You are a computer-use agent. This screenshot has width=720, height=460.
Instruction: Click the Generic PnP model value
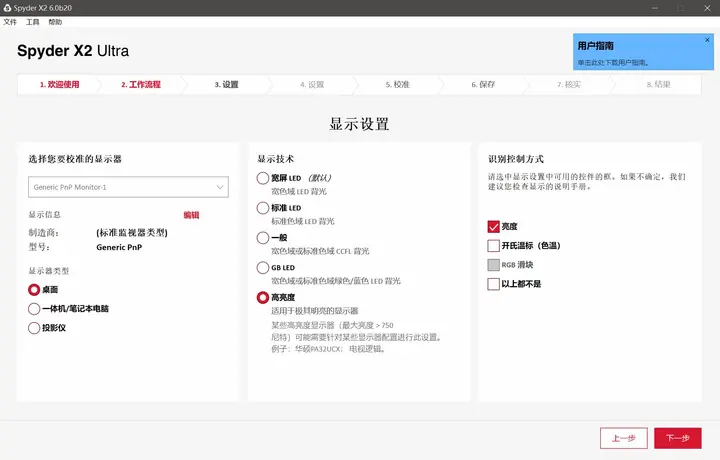tap(119, 247)
